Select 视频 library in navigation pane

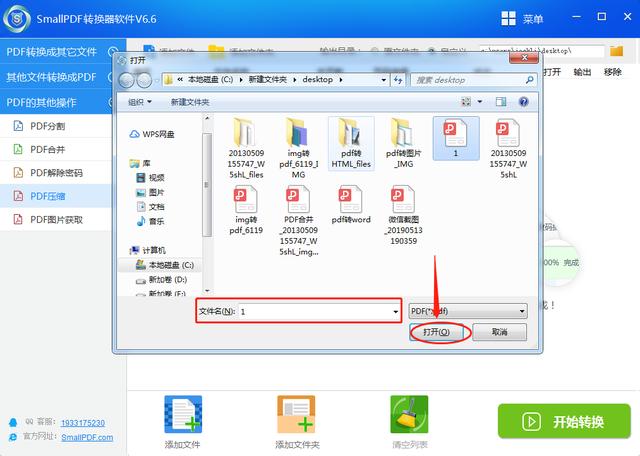(150, 178)
